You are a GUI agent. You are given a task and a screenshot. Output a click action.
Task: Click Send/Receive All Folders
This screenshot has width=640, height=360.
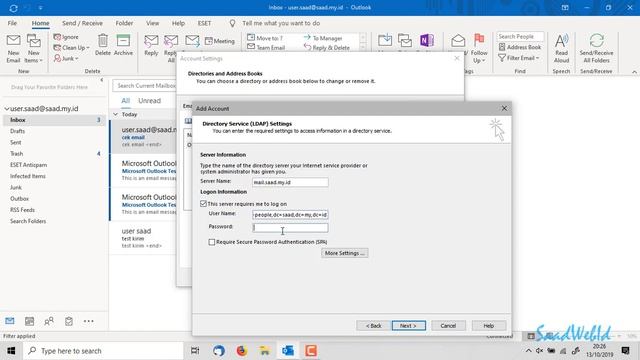click(596, 48)
